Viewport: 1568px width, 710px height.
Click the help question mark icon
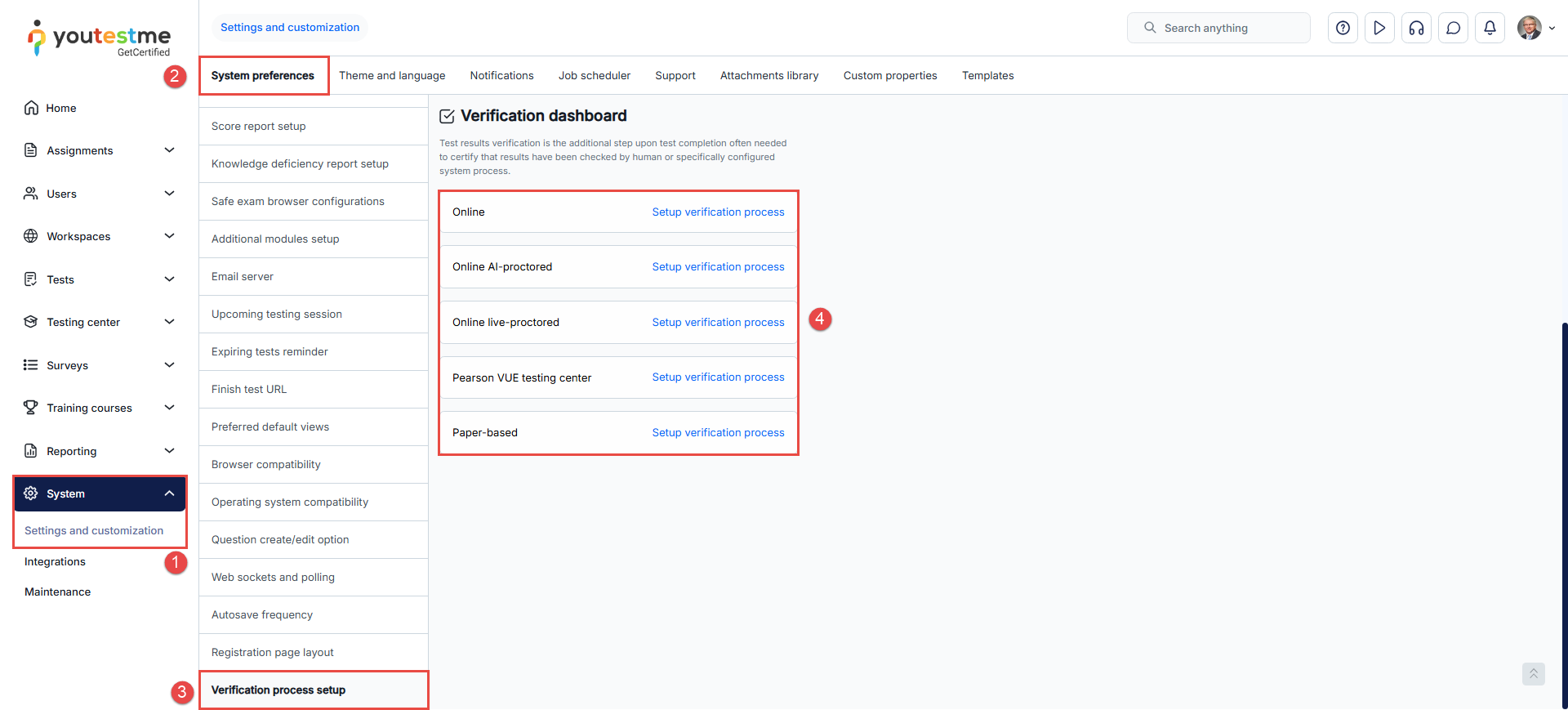click(x=1343, y=28)
